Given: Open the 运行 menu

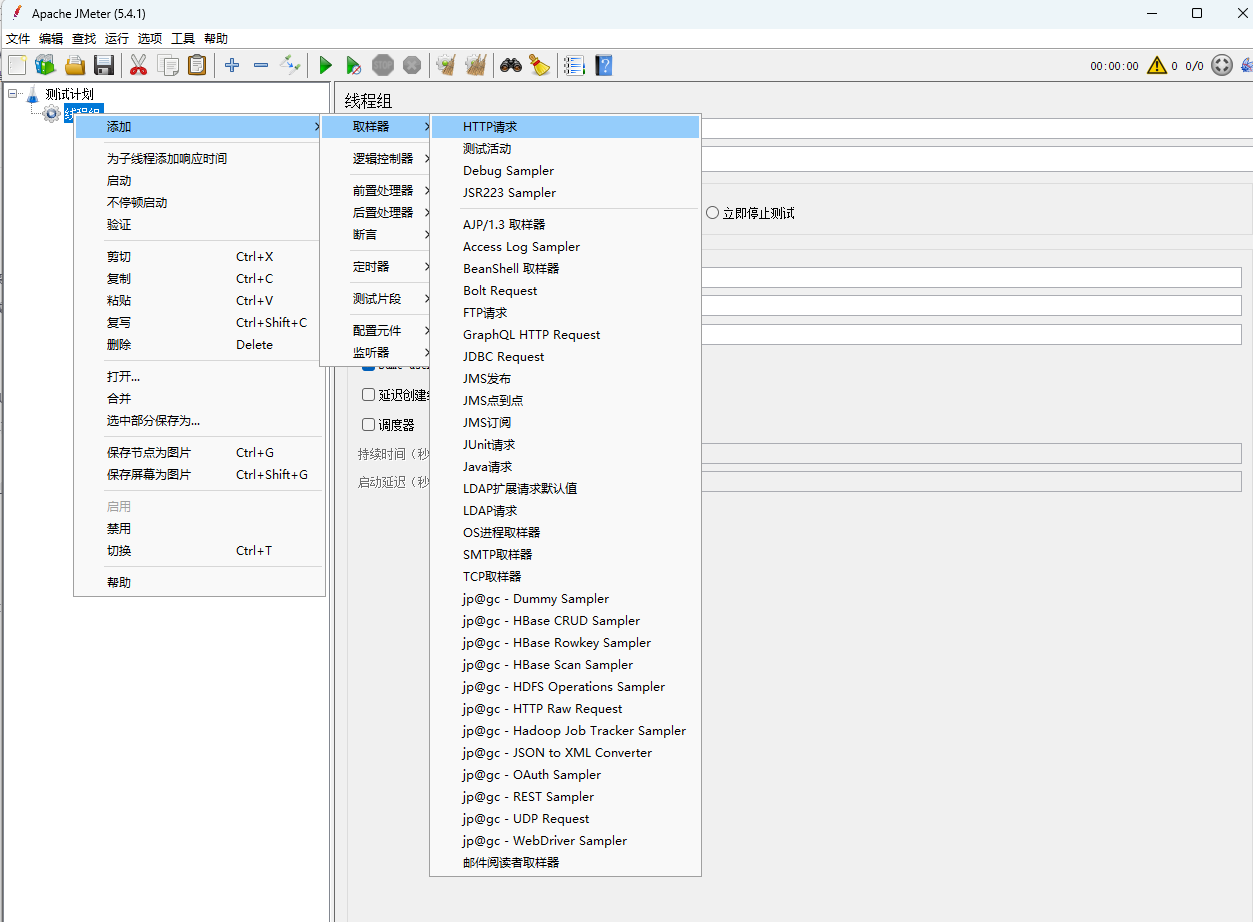Looking at the screenshot, I should tap(117, 38).
